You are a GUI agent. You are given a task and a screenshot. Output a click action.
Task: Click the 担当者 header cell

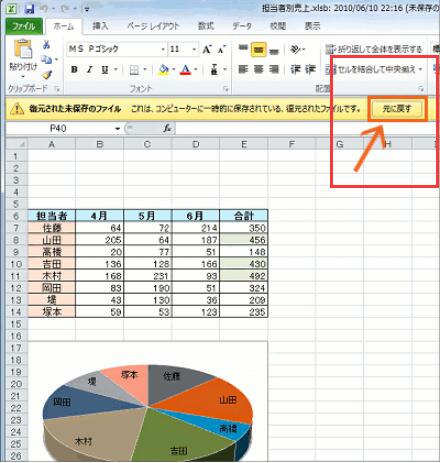click(52, 216)
